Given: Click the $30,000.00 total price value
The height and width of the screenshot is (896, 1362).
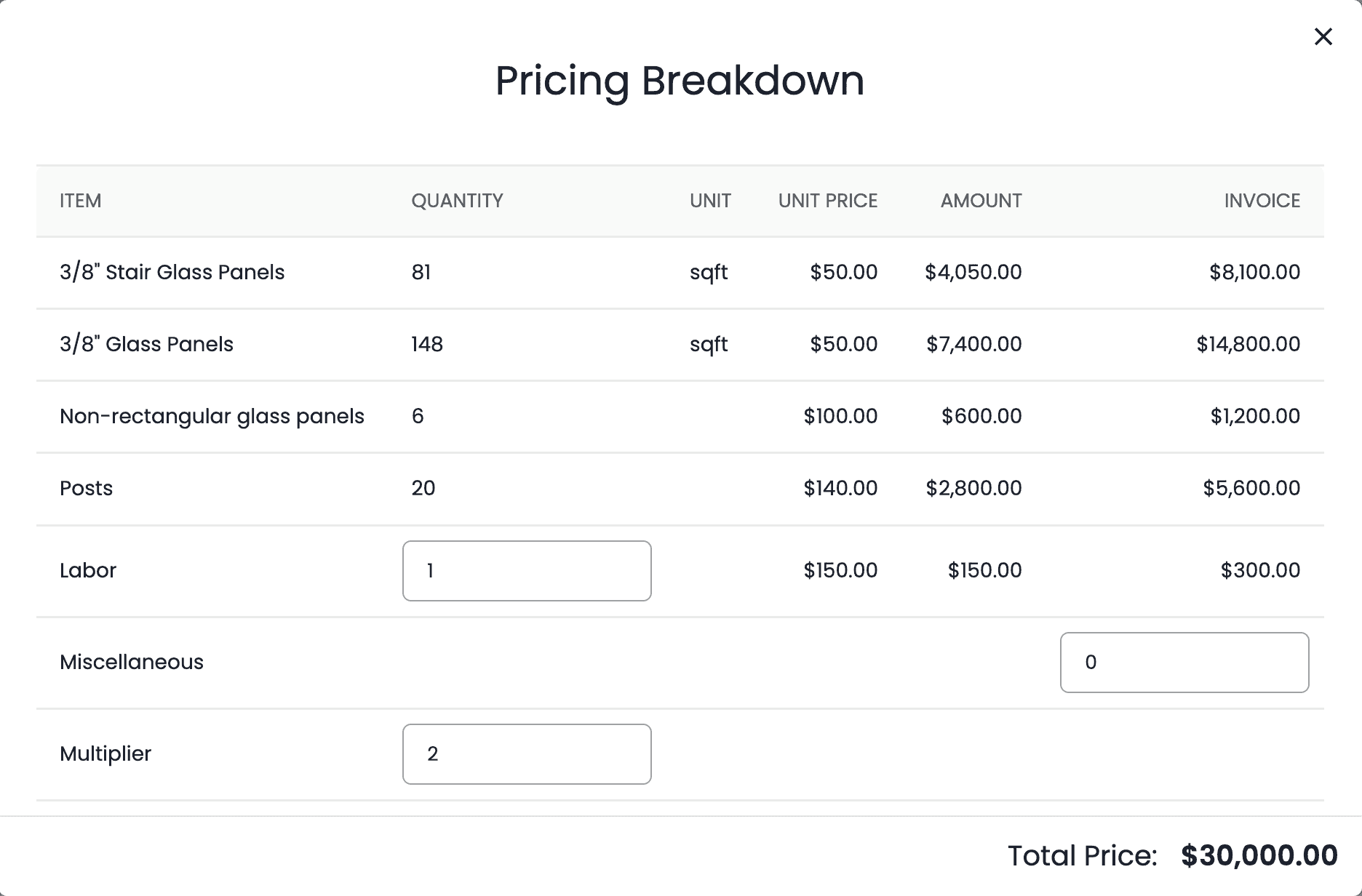Looking at the screenshot, I should [1259, 855].
